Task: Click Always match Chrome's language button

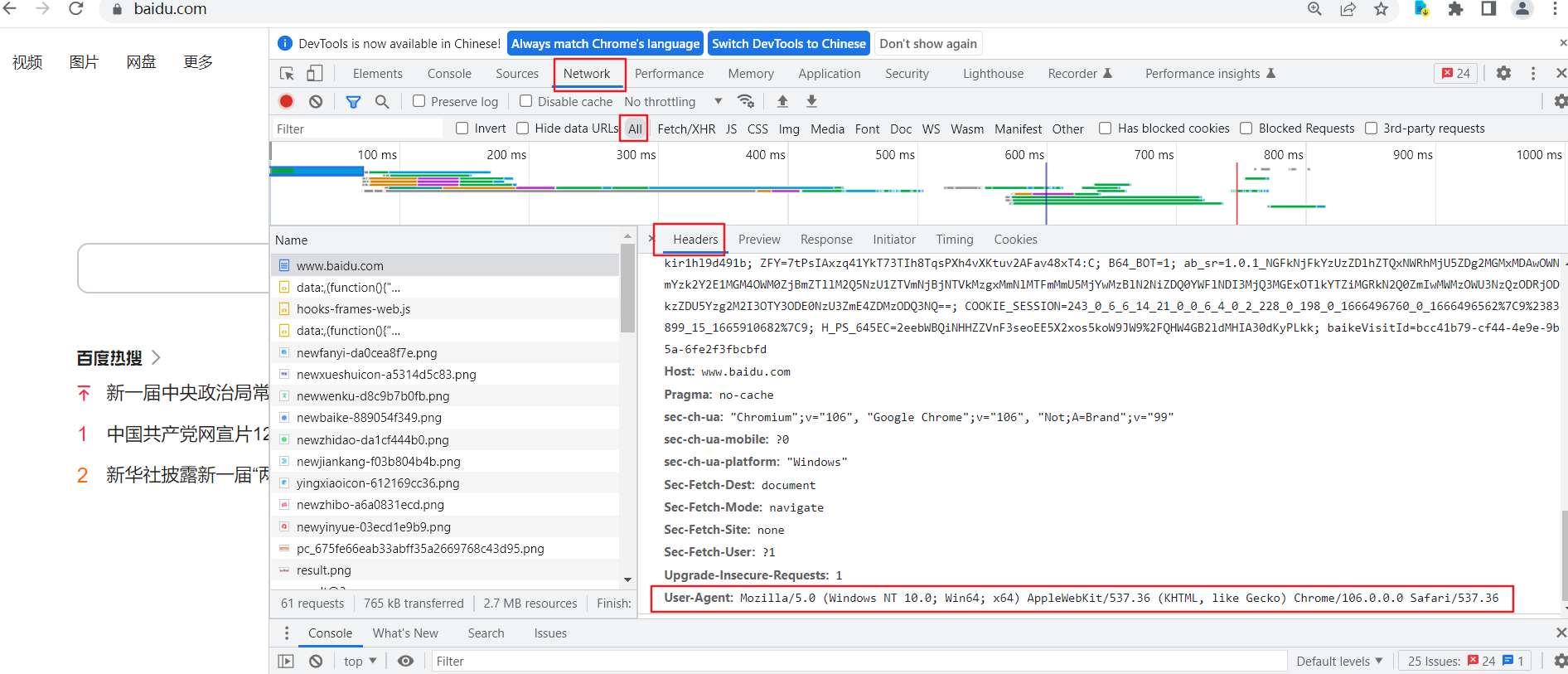Action: pyautogui.click(x=605, y=44)
